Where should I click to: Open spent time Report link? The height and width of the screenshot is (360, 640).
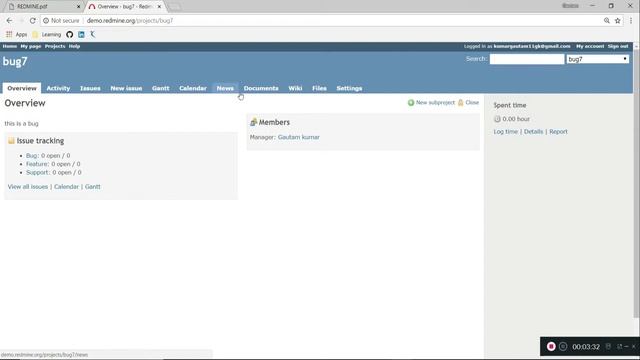(x=558, y=131)
